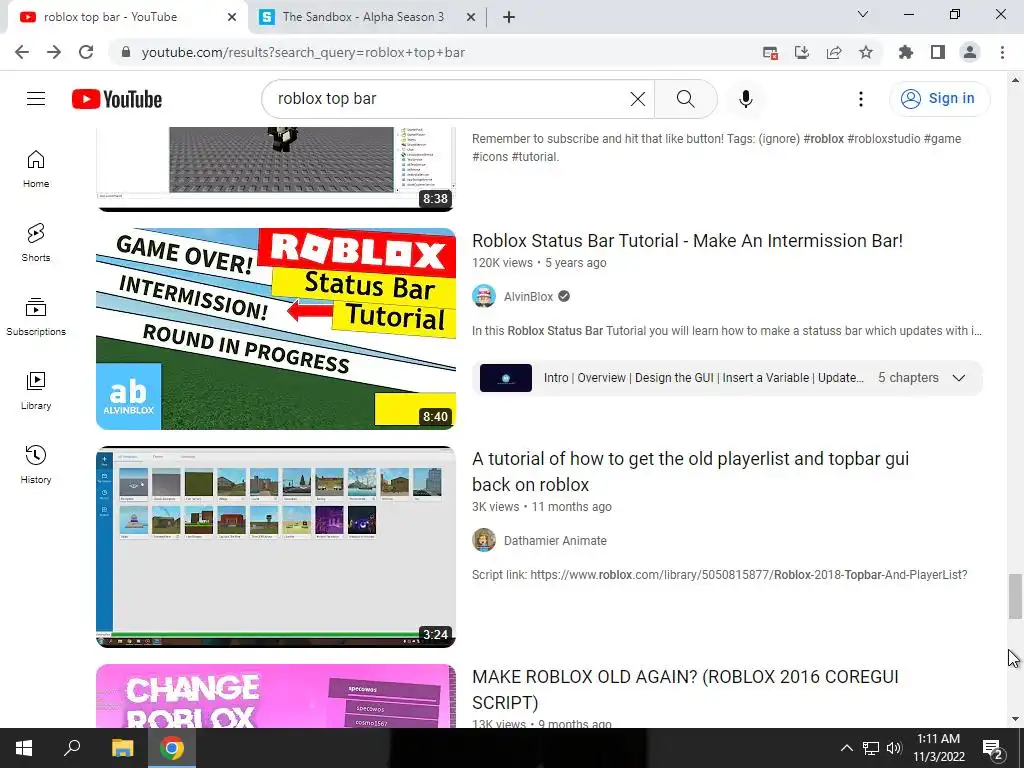1024x768 pixels.
Task: Close The Sandbox tab
Action: [x=470, y=17]
